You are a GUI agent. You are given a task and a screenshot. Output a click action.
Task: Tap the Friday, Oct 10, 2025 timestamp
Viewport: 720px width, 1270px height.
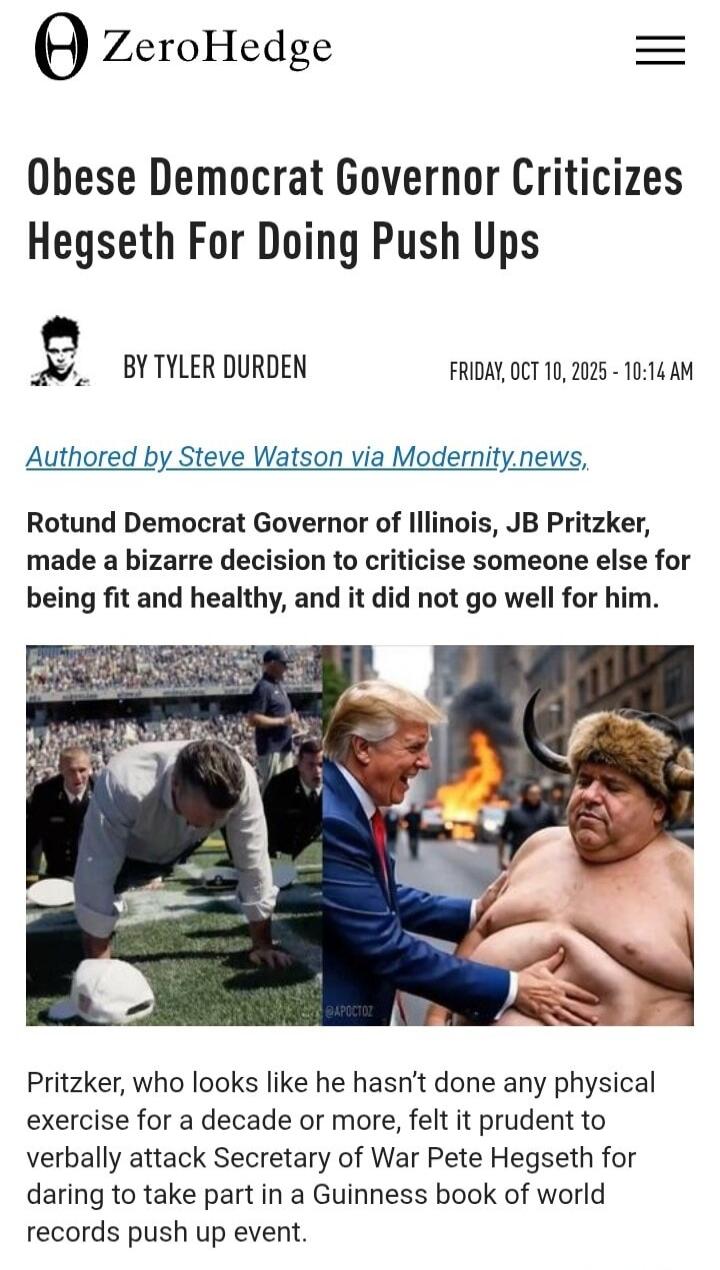[x=571, y=372]
